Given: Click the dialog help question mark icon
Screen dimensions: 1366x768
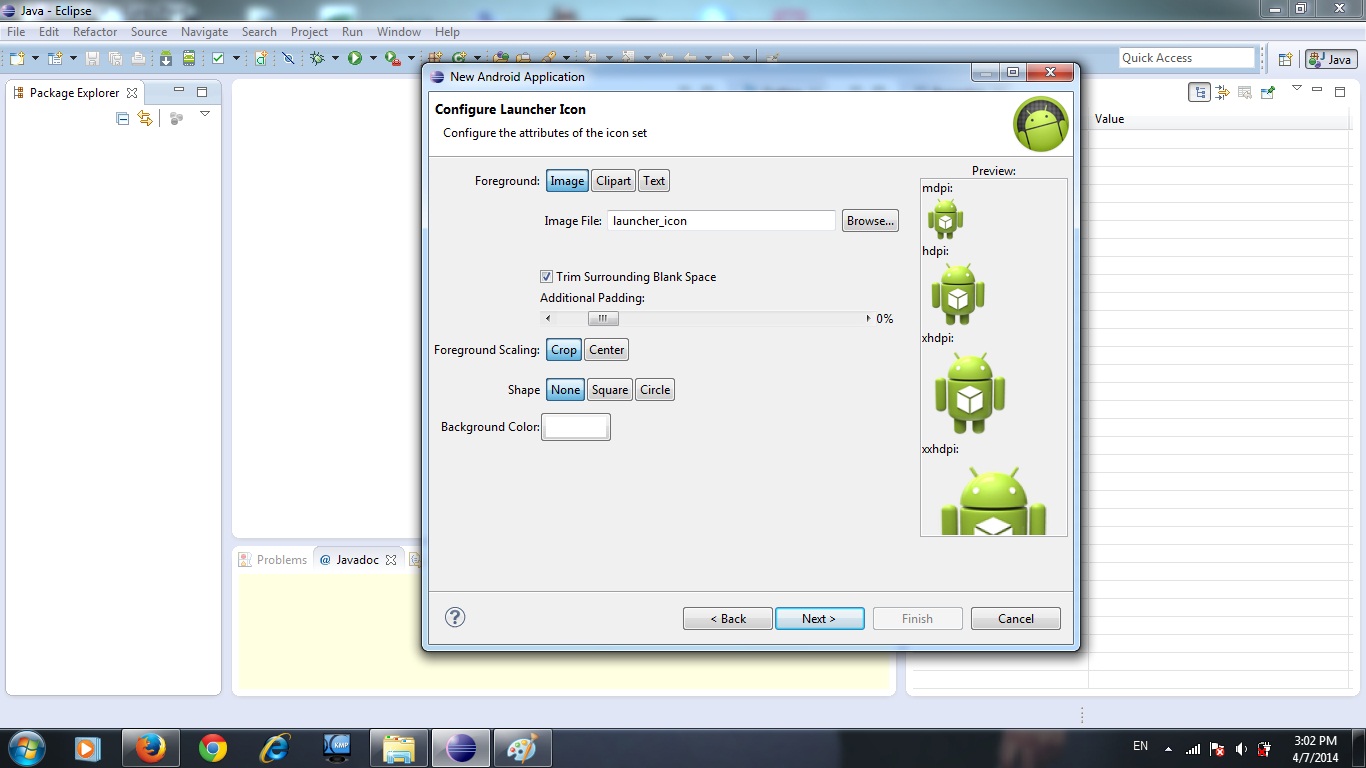Looking at the screenshot, I should coord(455,617).
